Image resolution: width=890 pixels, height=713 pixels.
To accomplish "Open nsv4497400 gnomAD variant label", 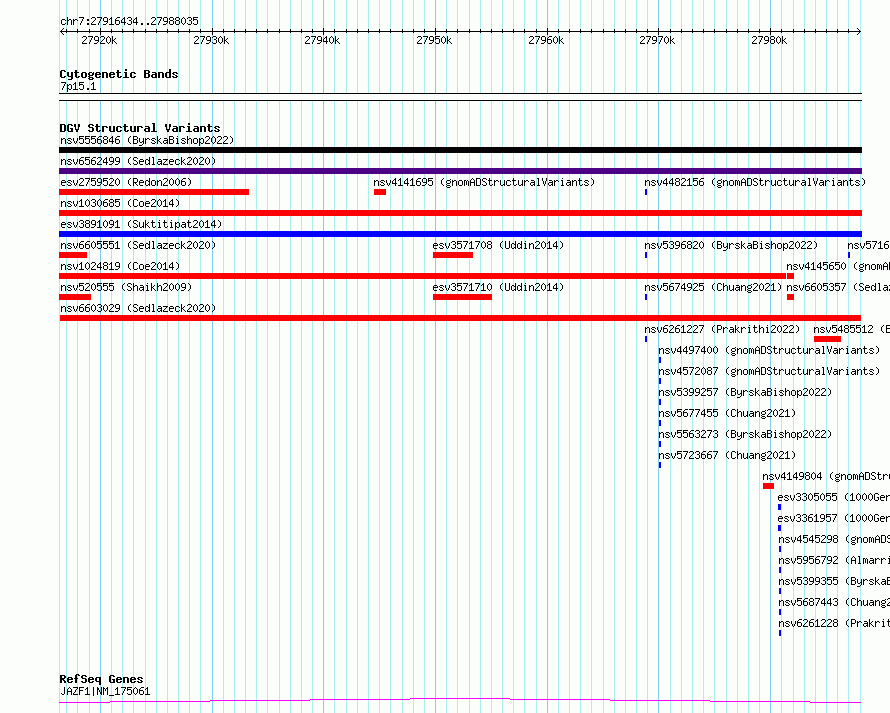I will tap(769, 350).
